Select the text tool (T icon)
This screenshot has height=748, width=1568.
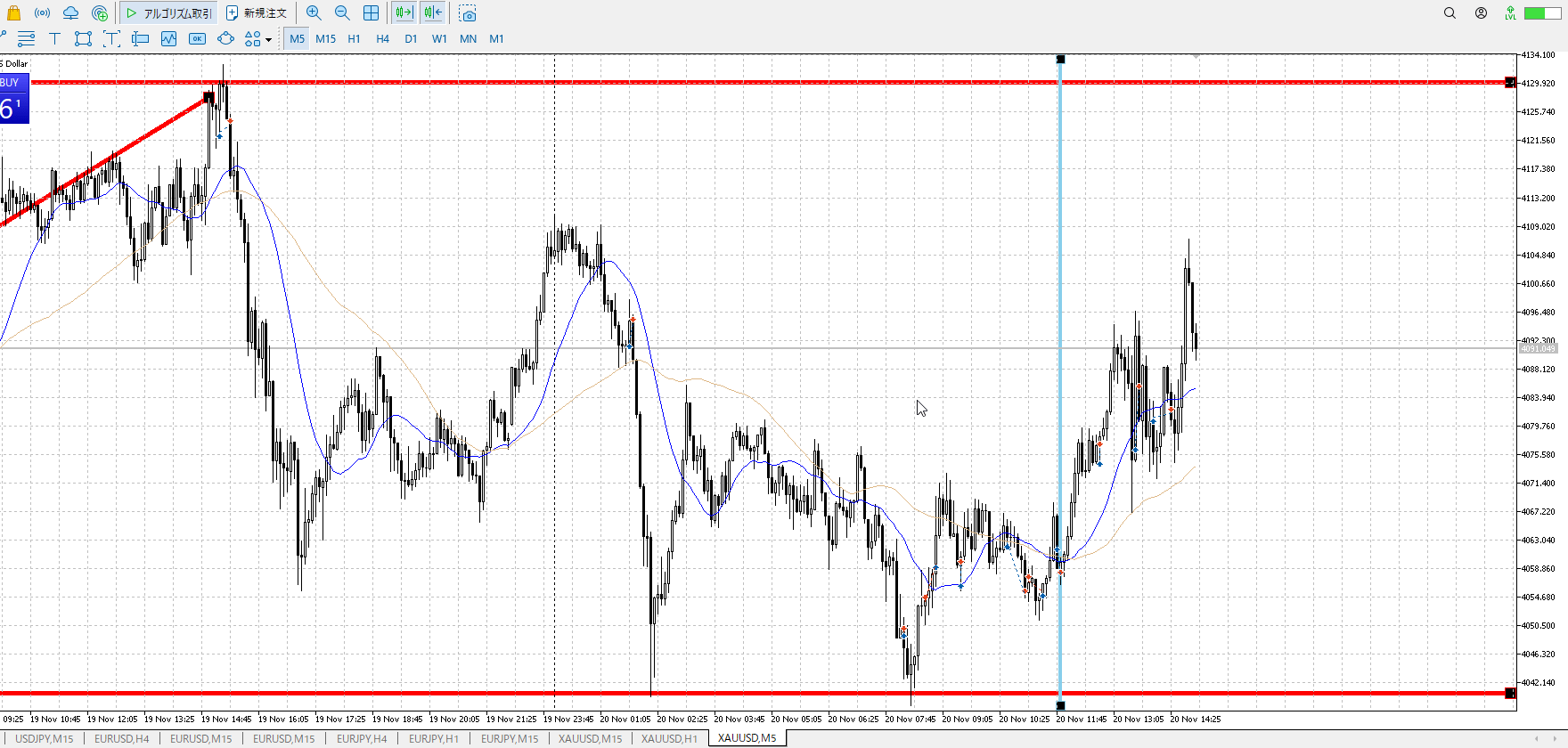tap(54, 38)
